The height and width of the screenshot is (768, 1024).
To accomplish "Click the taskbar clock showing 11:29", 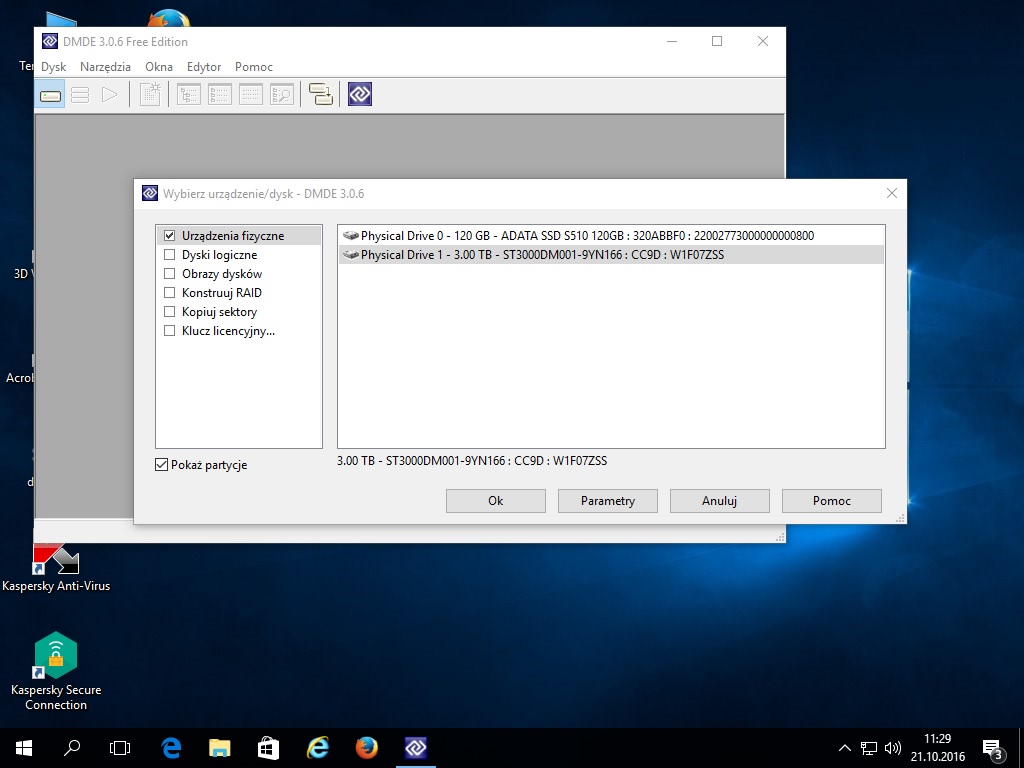I will [x=938, y=748].
